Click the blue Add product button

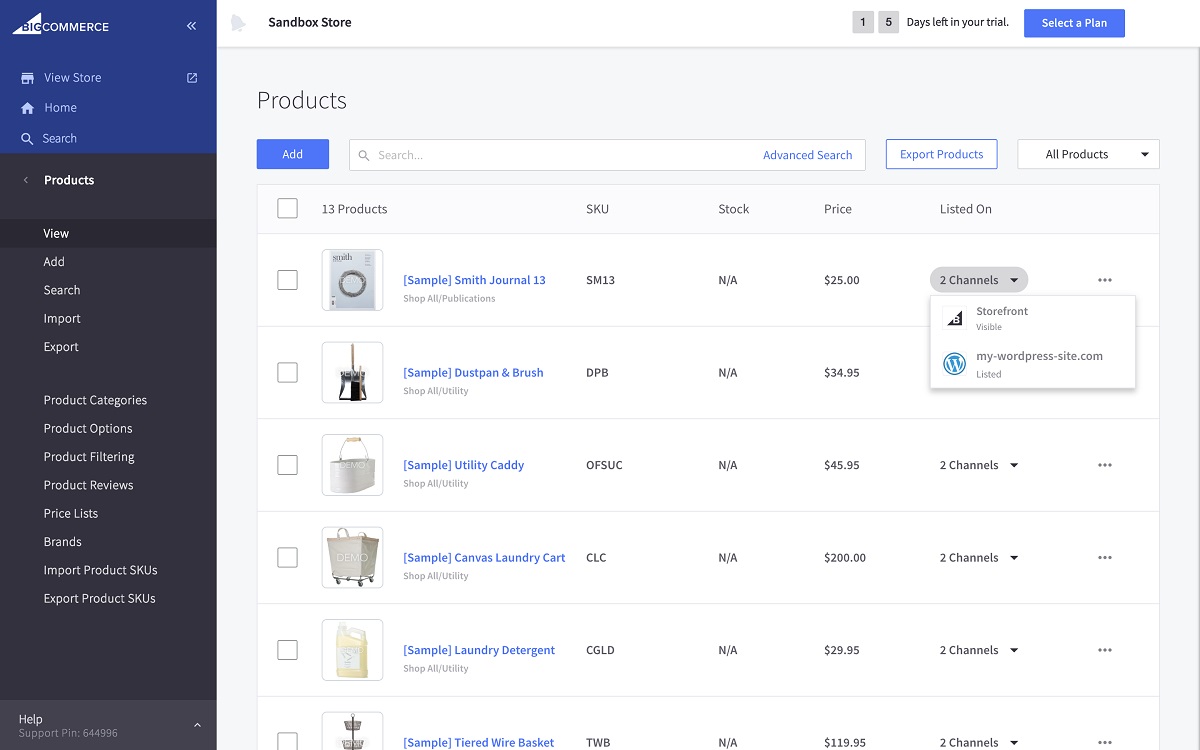coord(292,154)
